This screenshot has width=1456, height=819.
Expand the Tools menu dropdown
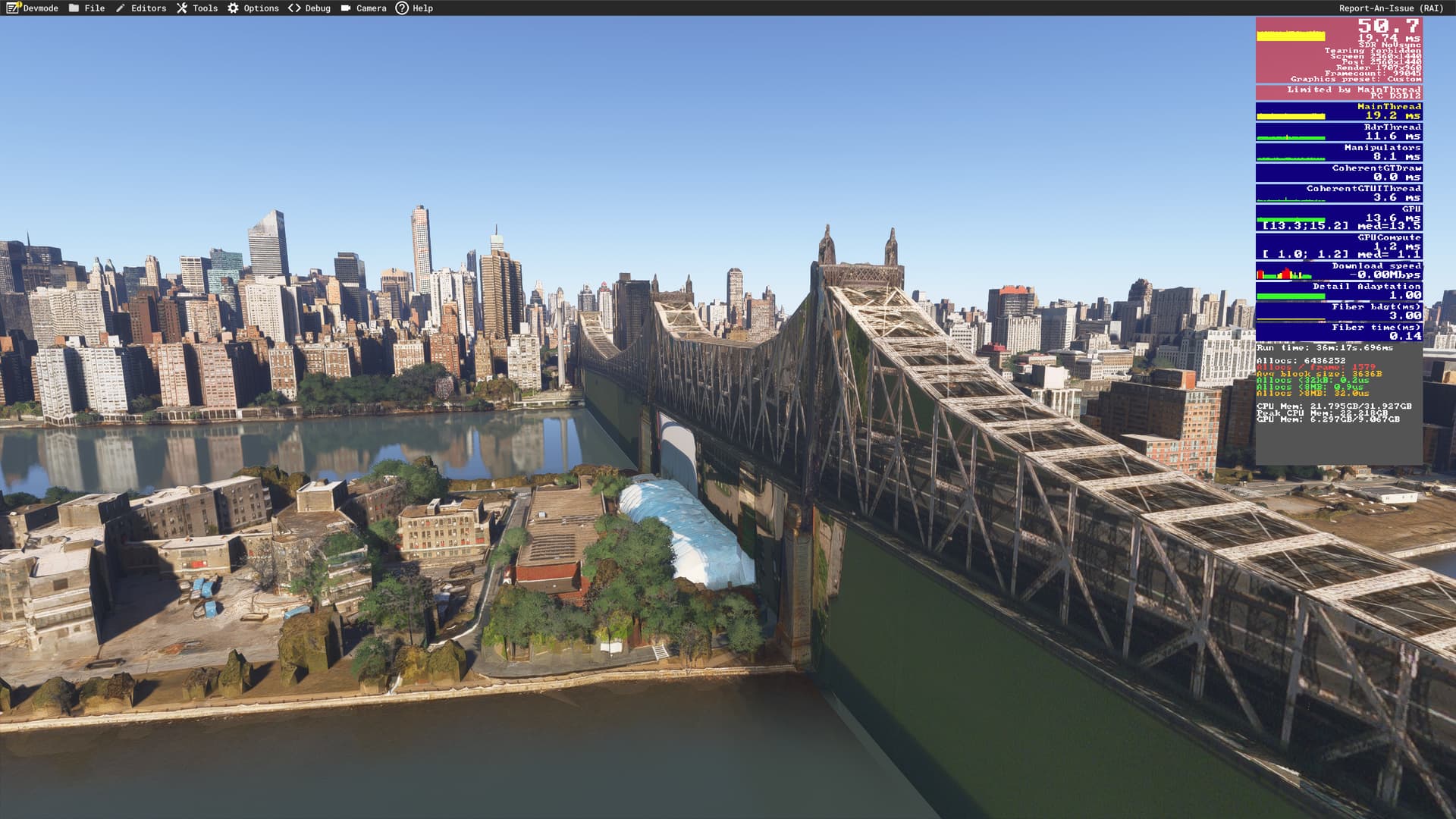[205, 8]
